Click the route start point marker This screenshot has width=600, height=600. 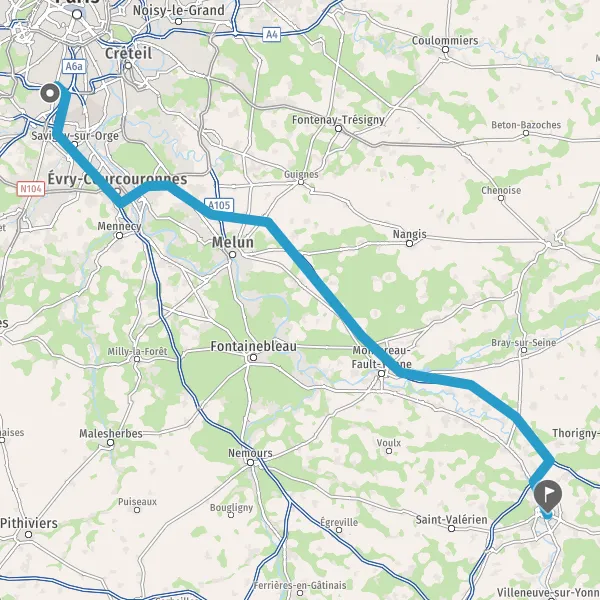pos(50,93)
